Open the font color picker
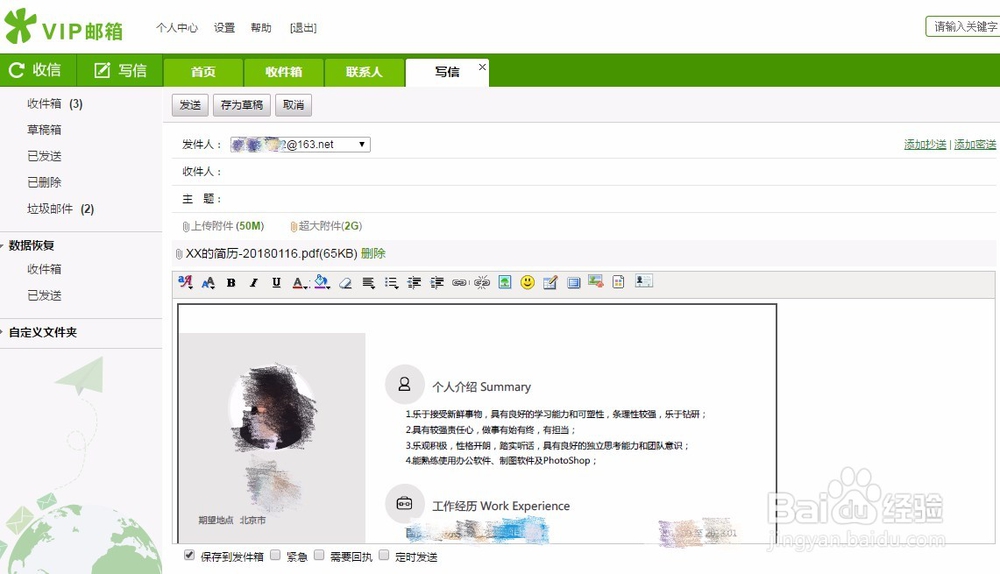The image size is (1000, 574). coord(300,283)
